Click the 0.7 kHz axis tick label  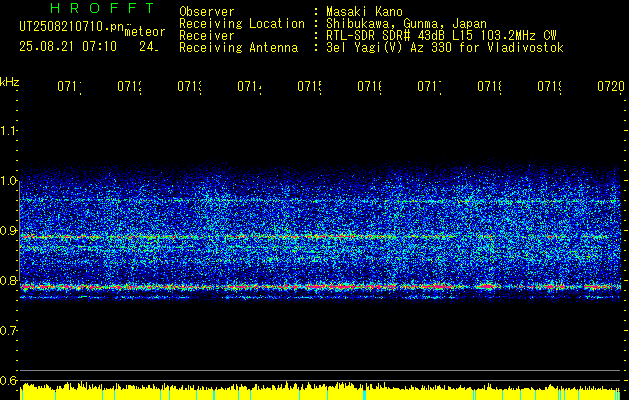[8, 331]
